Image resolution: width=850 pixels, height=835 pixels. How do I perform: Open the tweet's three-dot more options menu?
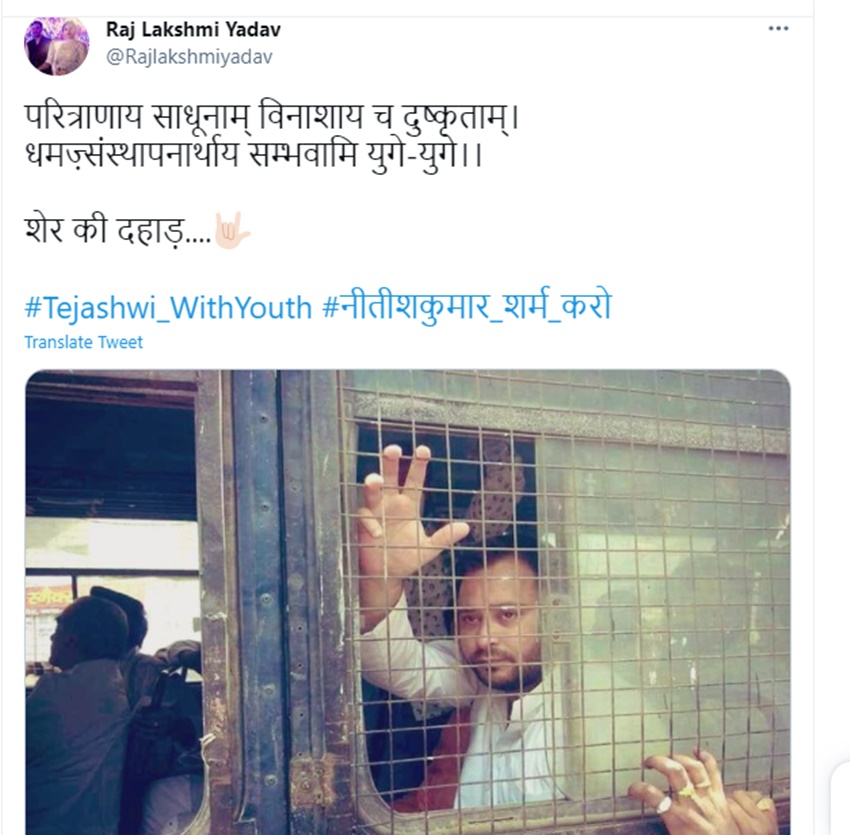778,29
